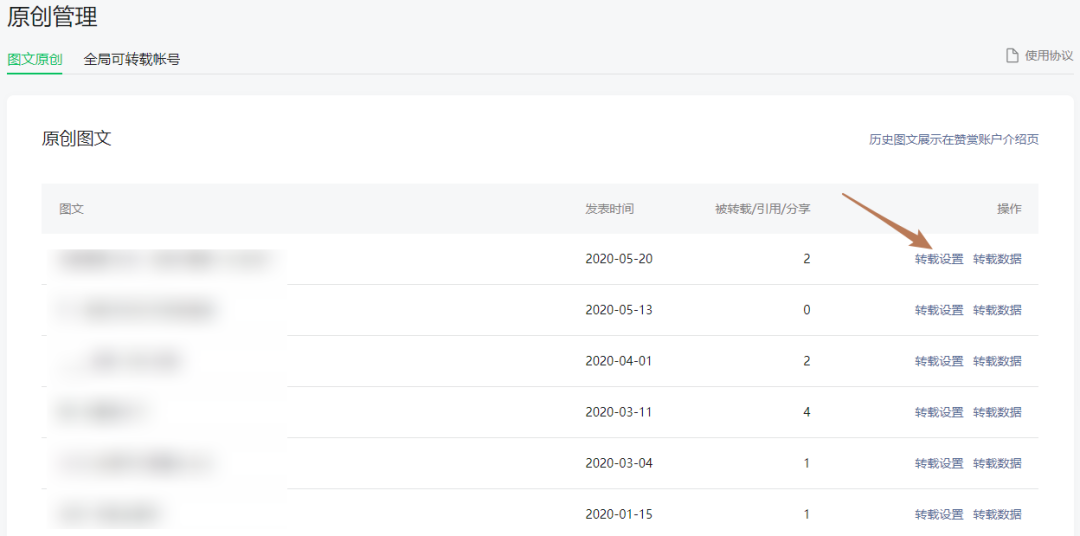View 转载数据 for the 2020-01-15 article
Screen dimensions: 1080x536
(997, 514)
